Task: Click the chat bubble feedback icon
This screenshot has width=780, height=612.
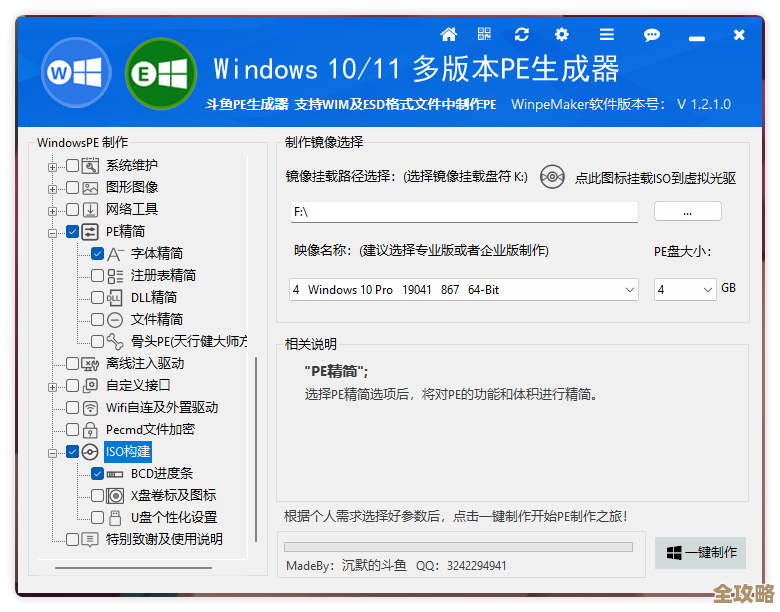Action: coord(652,35)
